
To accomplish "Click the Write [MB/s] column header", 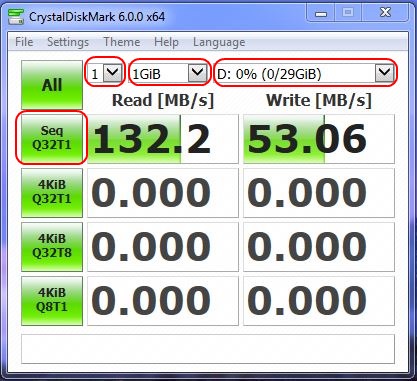I will coord(319,101).
